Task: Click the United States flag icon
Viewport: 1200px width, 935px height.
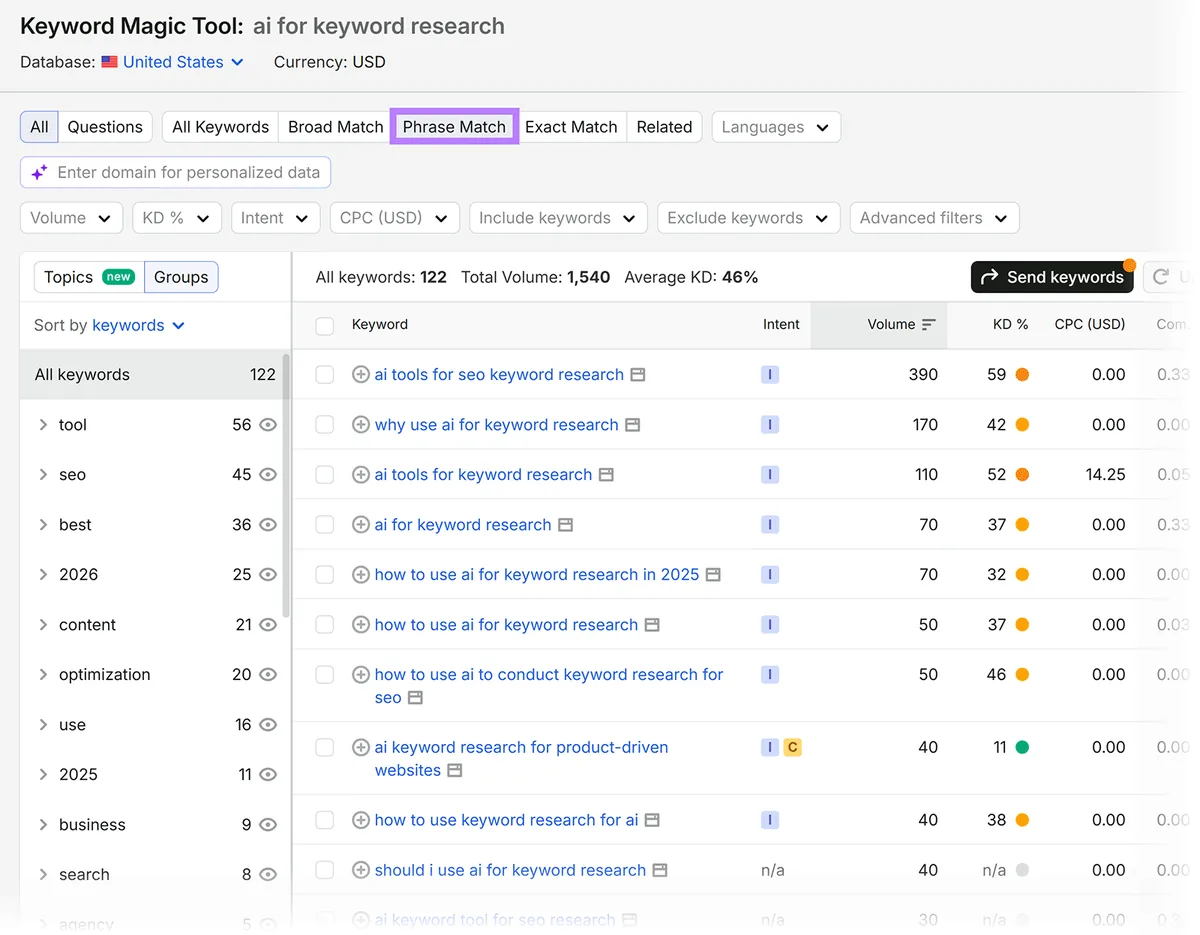Action: (110, 62)
